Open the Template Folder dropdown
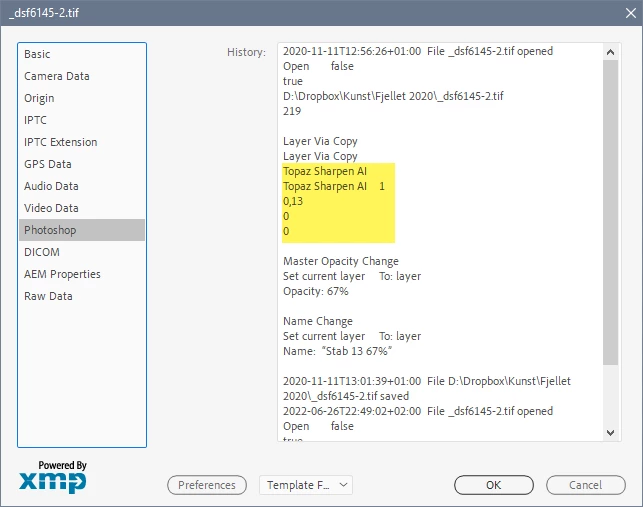Viewport: 643px width, 507px height. [306, 485]
